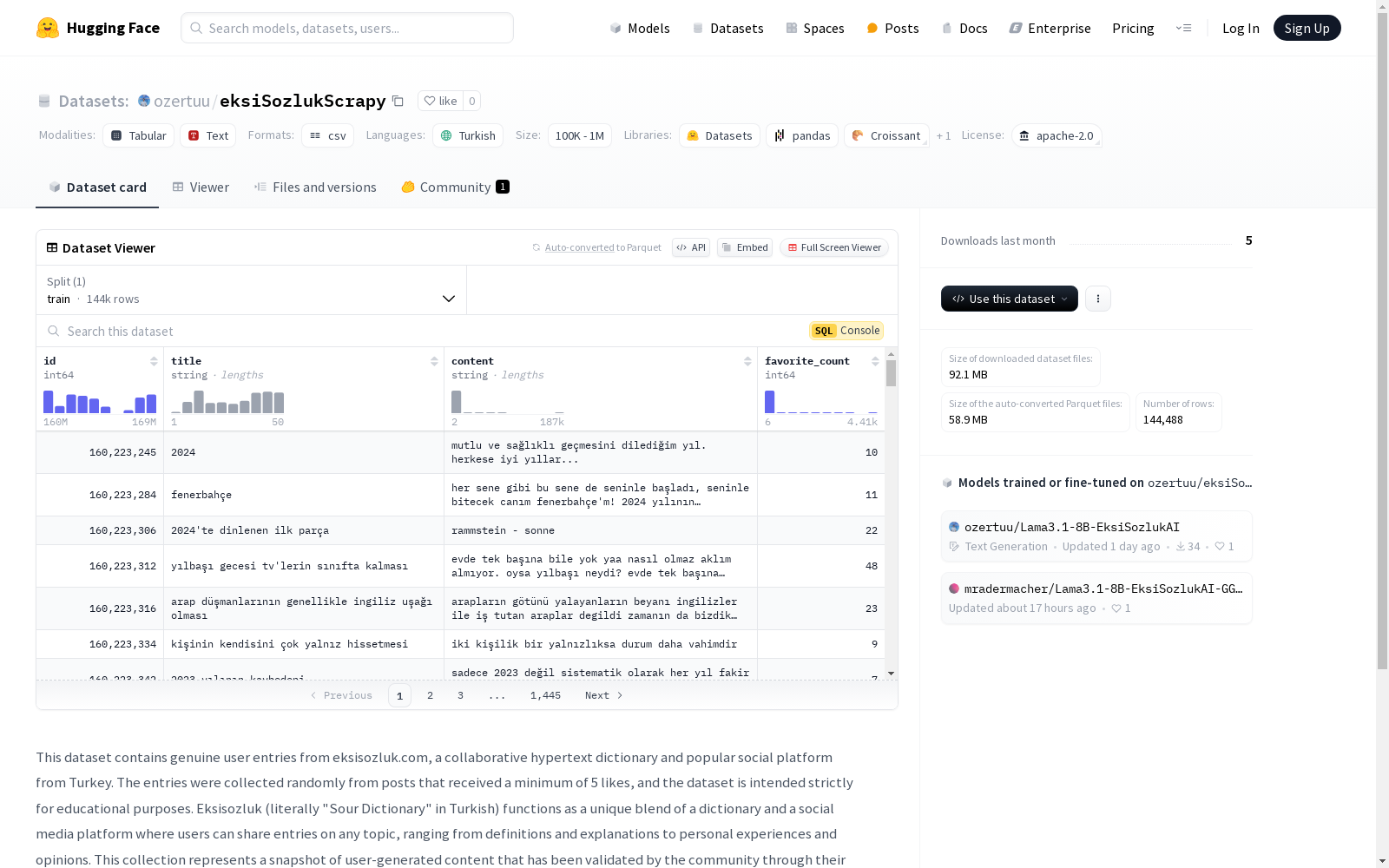
Task: Click the ozertuu model avatar icon
Action: coord(954,527)
